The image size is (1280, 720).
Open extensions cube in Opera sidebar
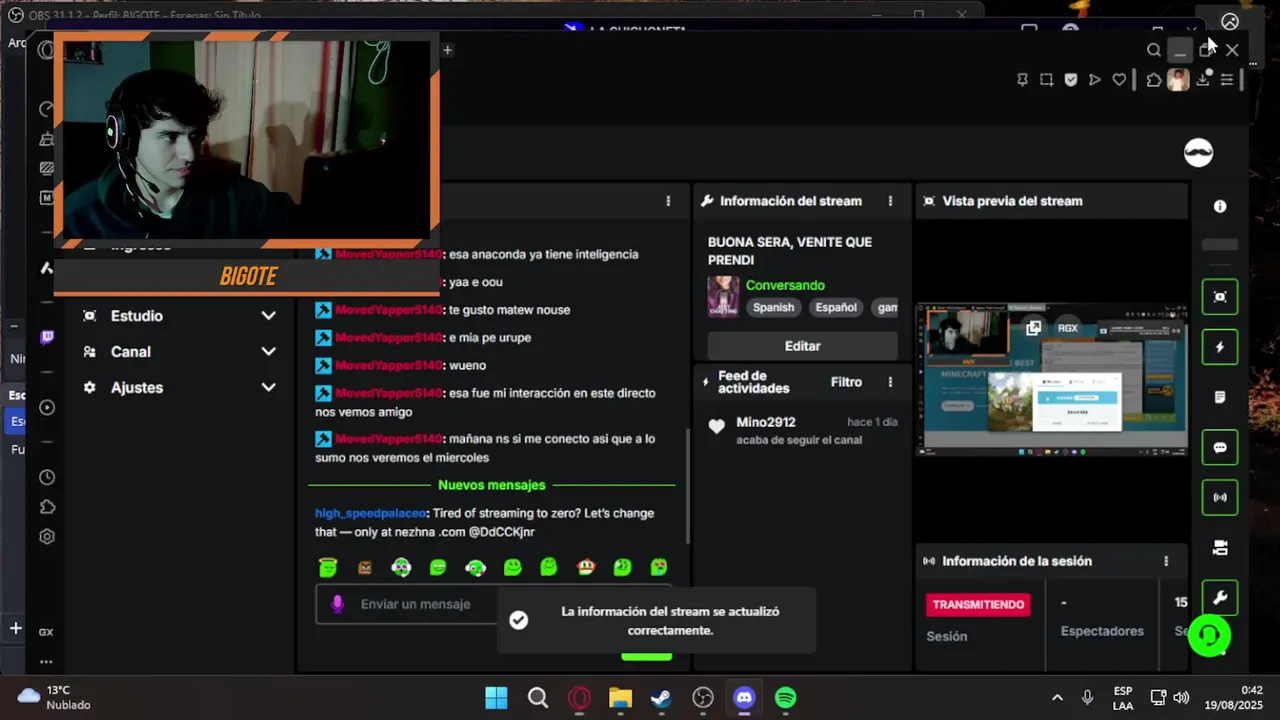47,507
